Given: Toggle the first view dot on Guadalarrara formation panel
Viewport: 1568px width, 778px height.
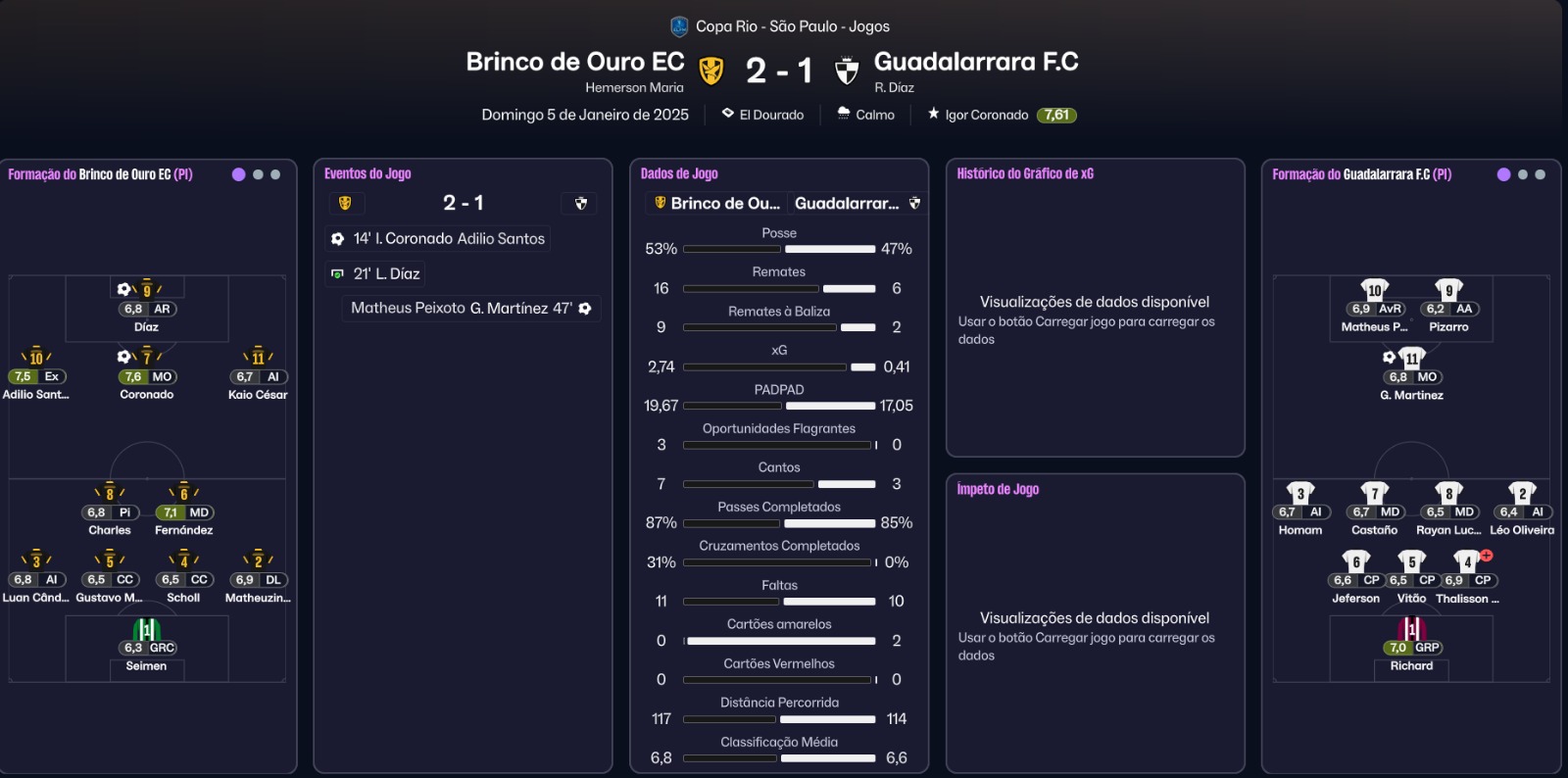Looking at the screenshot, I should coord(1504,173).
